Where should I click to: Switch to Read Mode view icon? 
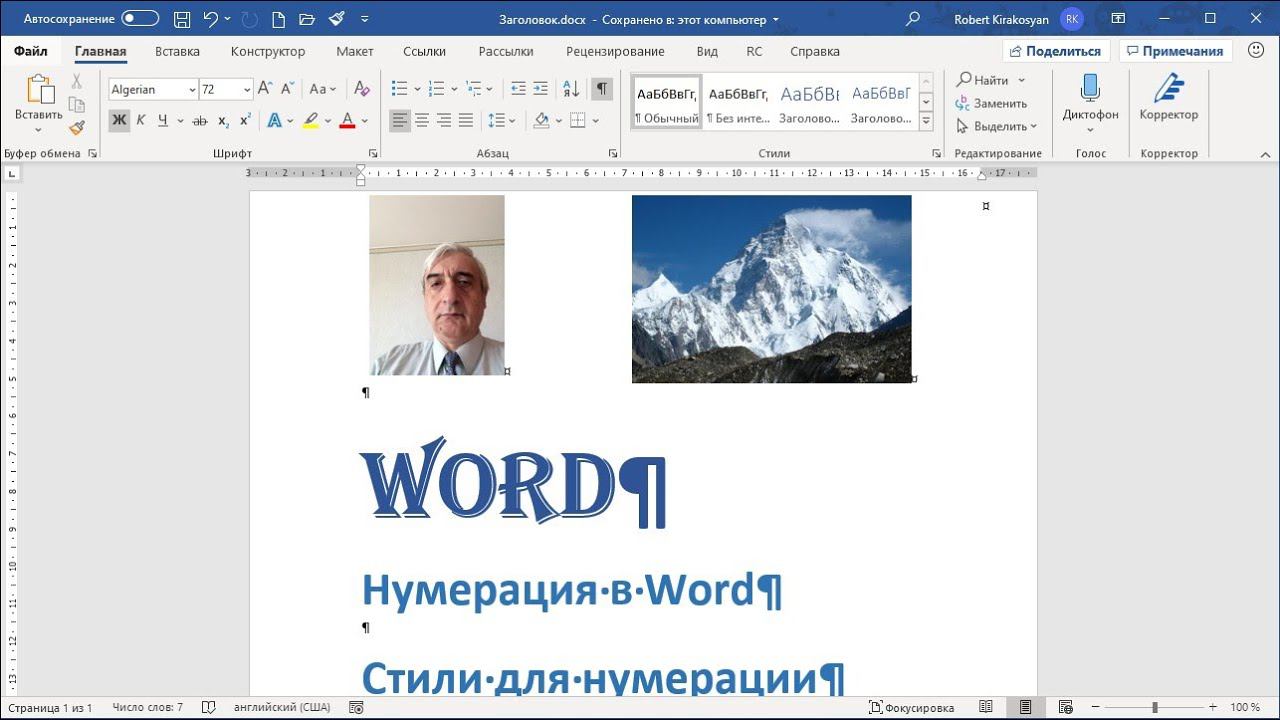tap(986, 707)
